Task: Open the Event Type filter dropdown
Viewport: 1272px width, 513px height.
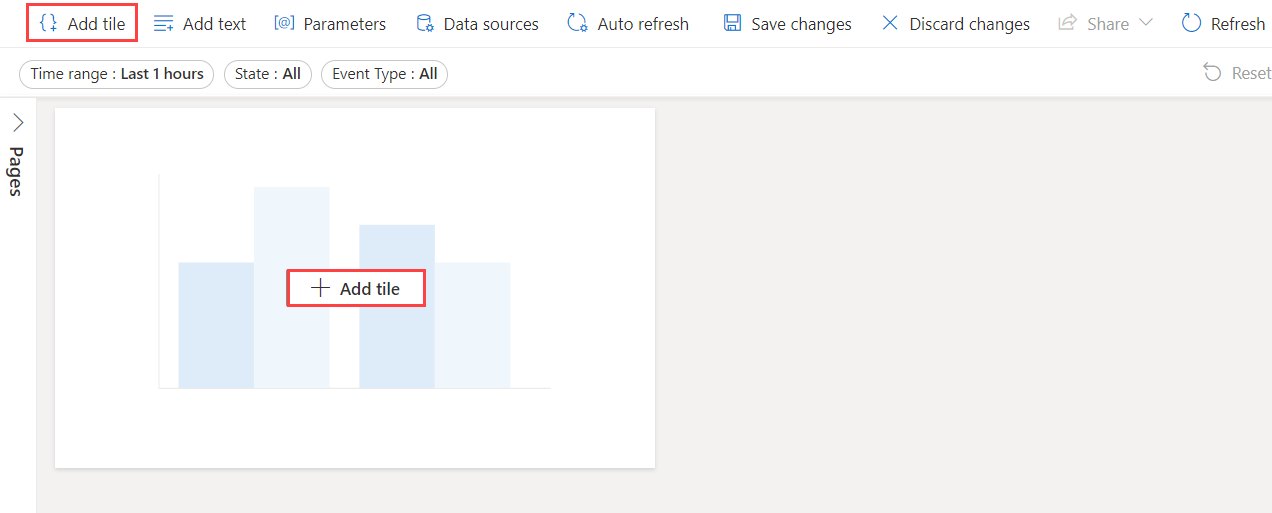Action: tap(385, 74)
